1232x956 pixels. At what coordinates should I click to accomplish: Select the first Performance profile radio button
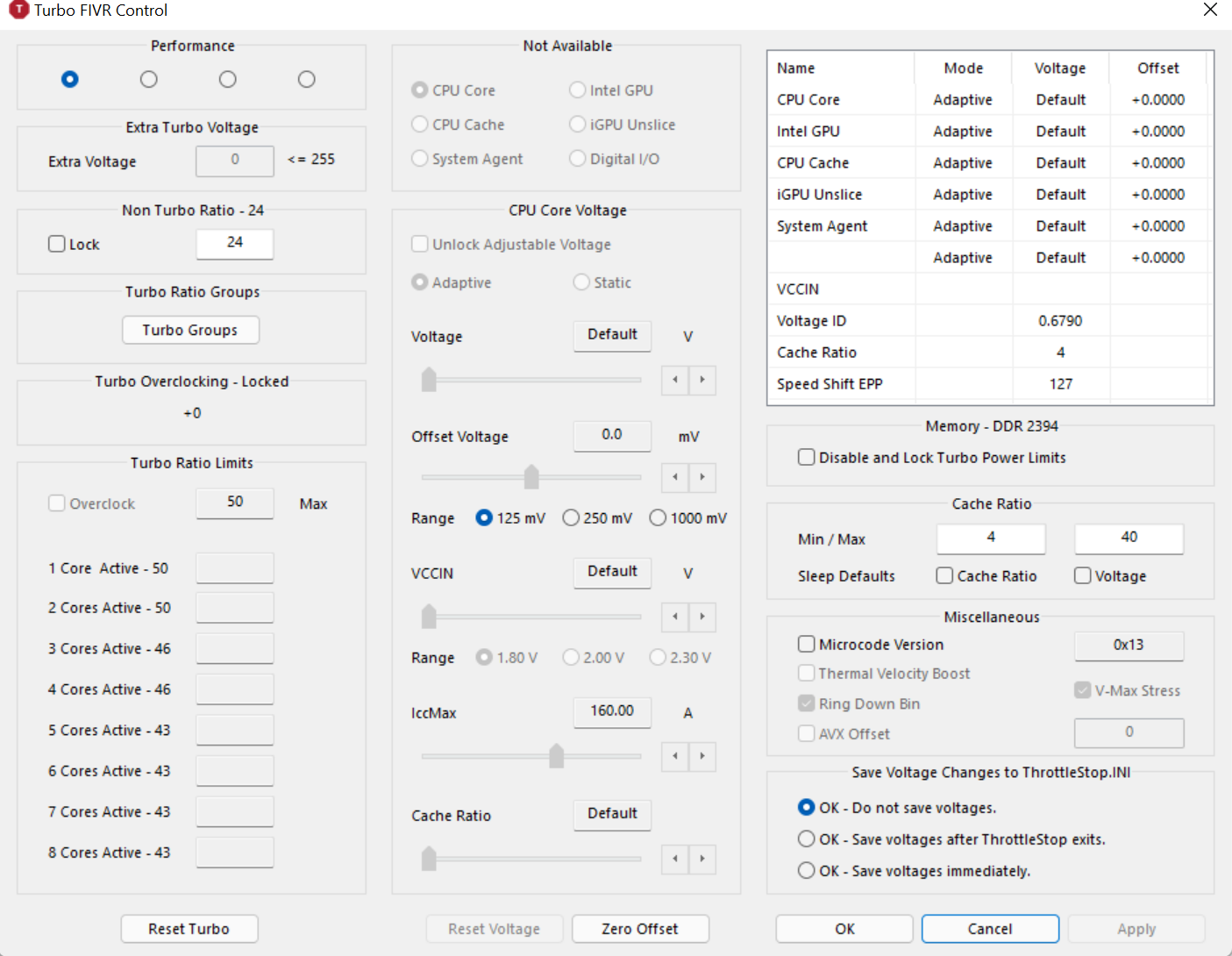[x=70, y=79]
